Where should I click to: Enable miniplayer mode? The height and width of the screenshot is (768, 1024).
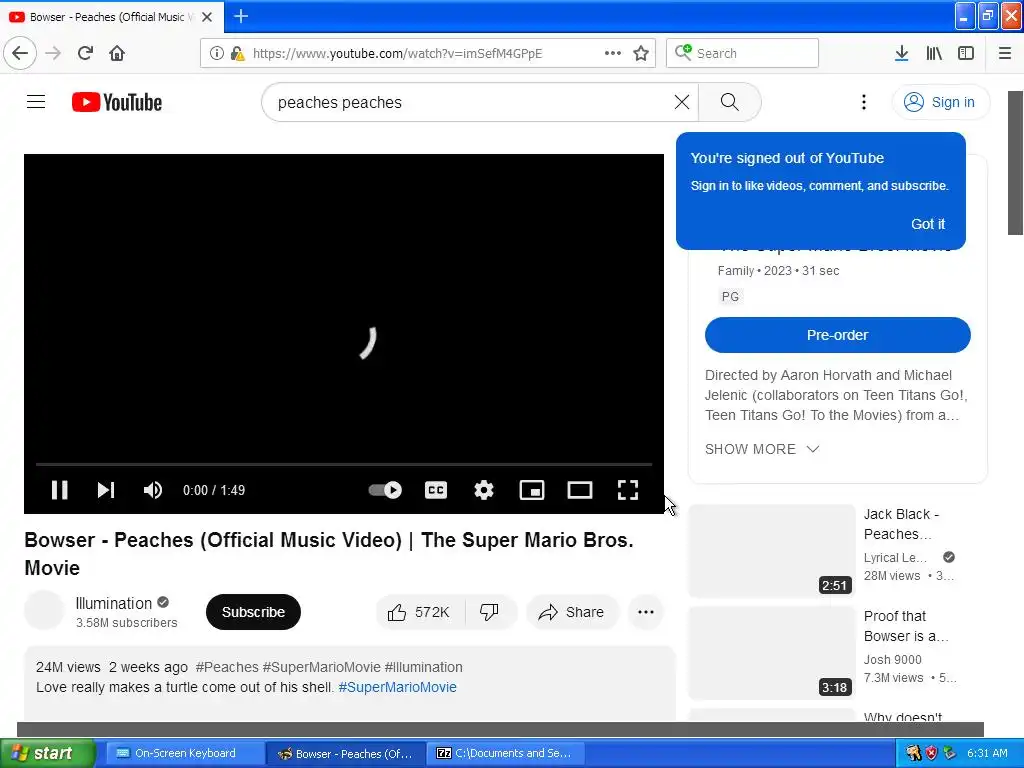click(x=532, y=490)
